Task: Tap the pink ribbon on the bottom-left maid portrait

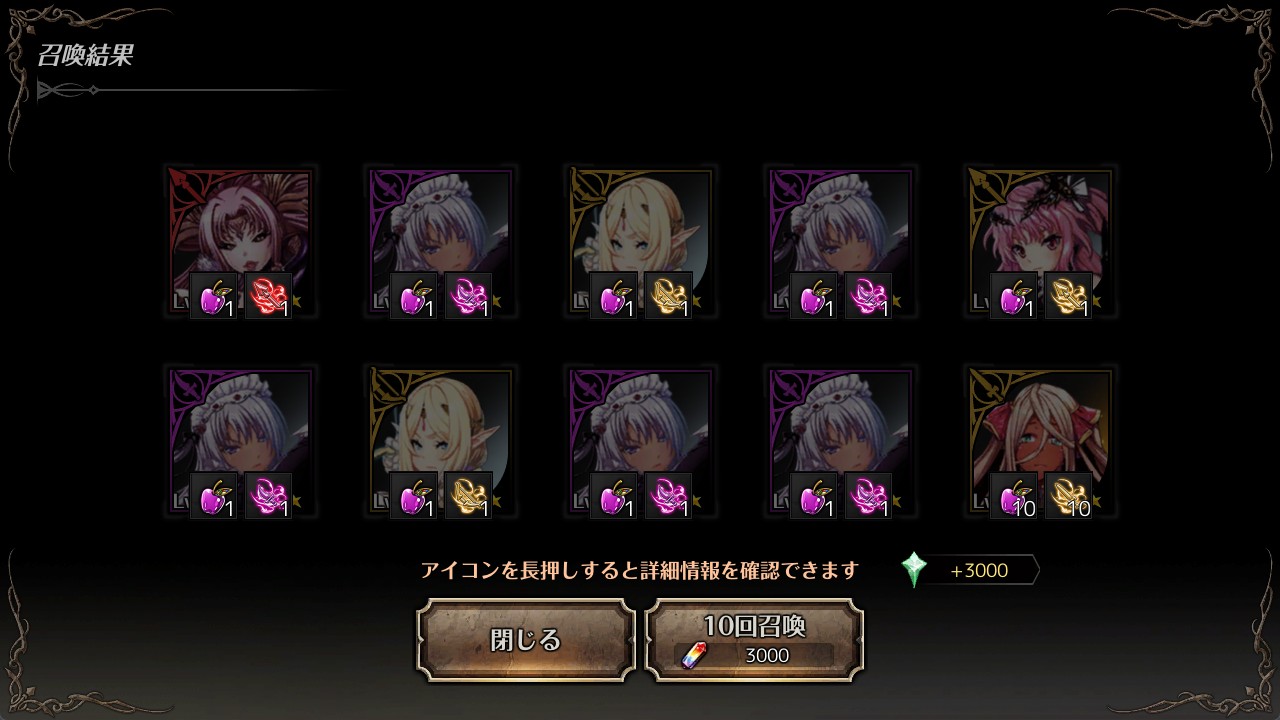Action: [x=268, y=495]
